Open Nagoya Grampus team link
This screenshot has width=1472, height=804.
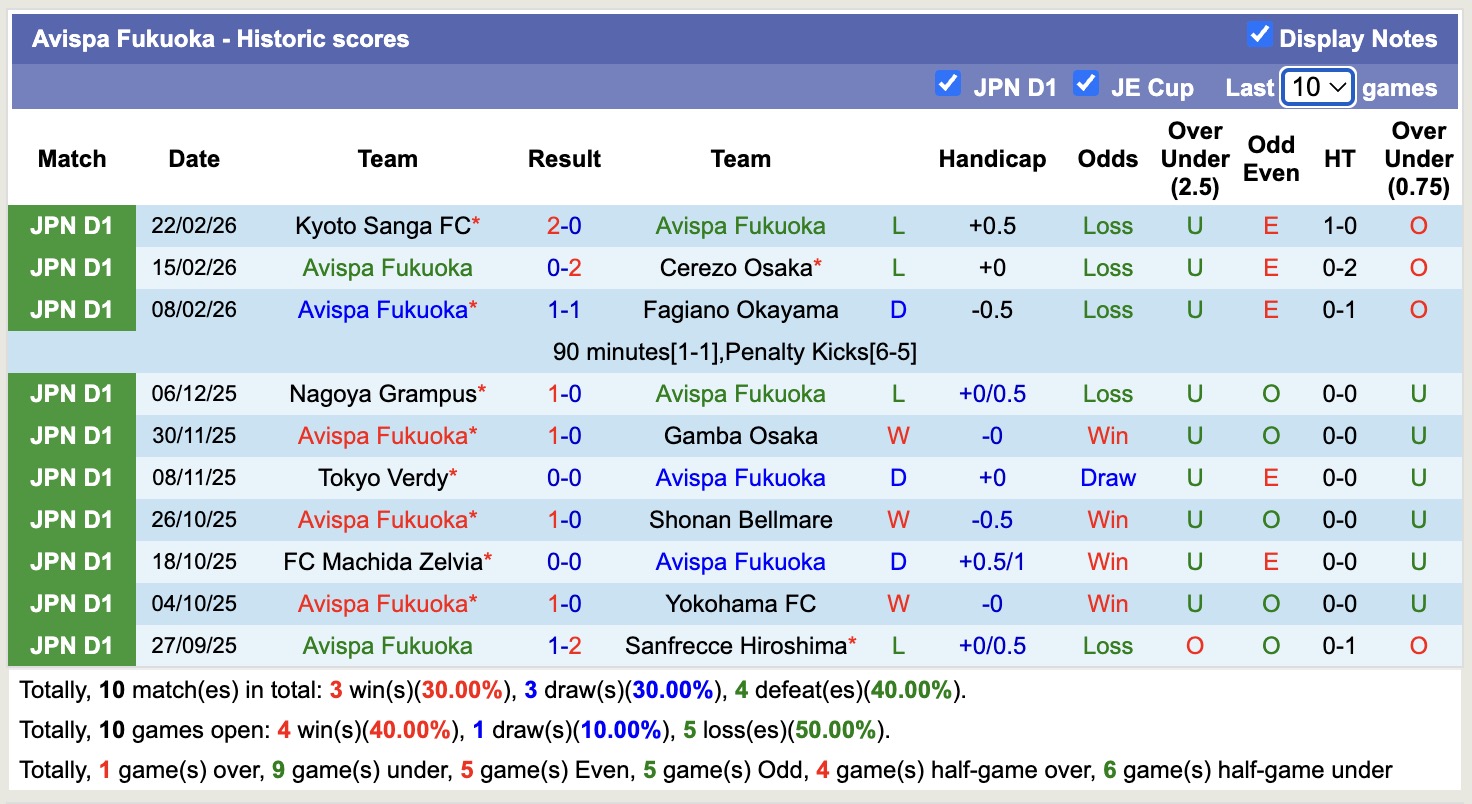pyautogui.click(x=382, y=394)
